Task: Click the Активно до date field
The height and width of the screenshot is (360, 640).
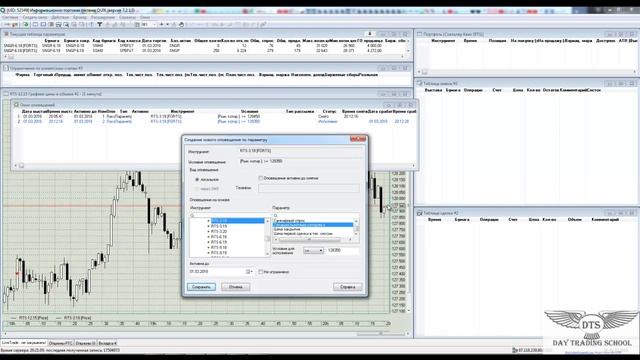Action: coord(221,272)
